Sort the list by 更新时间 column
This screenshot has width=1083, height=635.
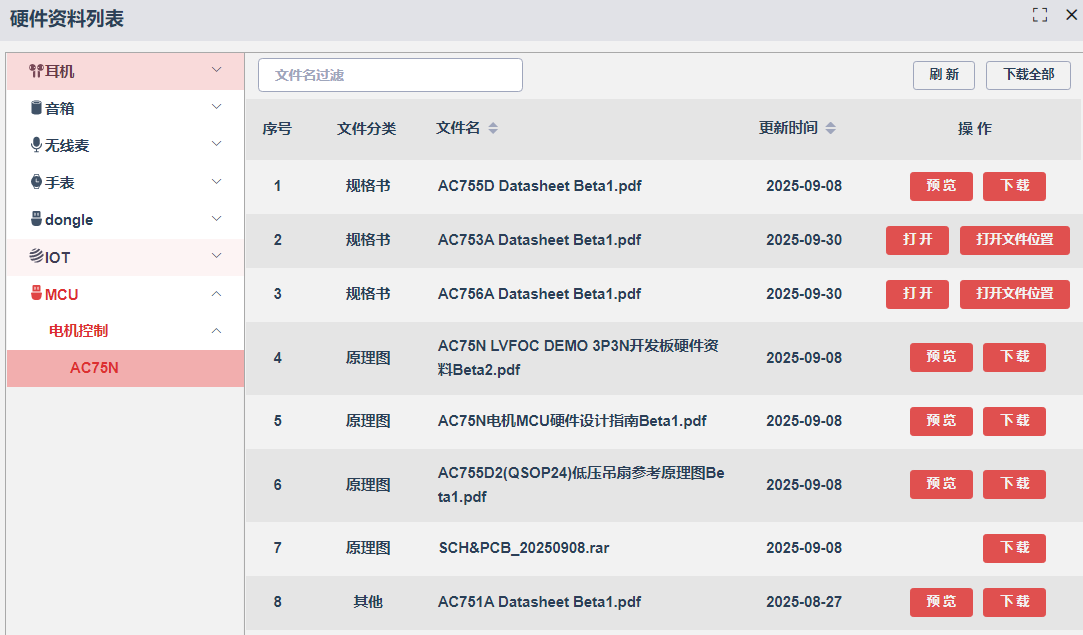coord(830,128)
